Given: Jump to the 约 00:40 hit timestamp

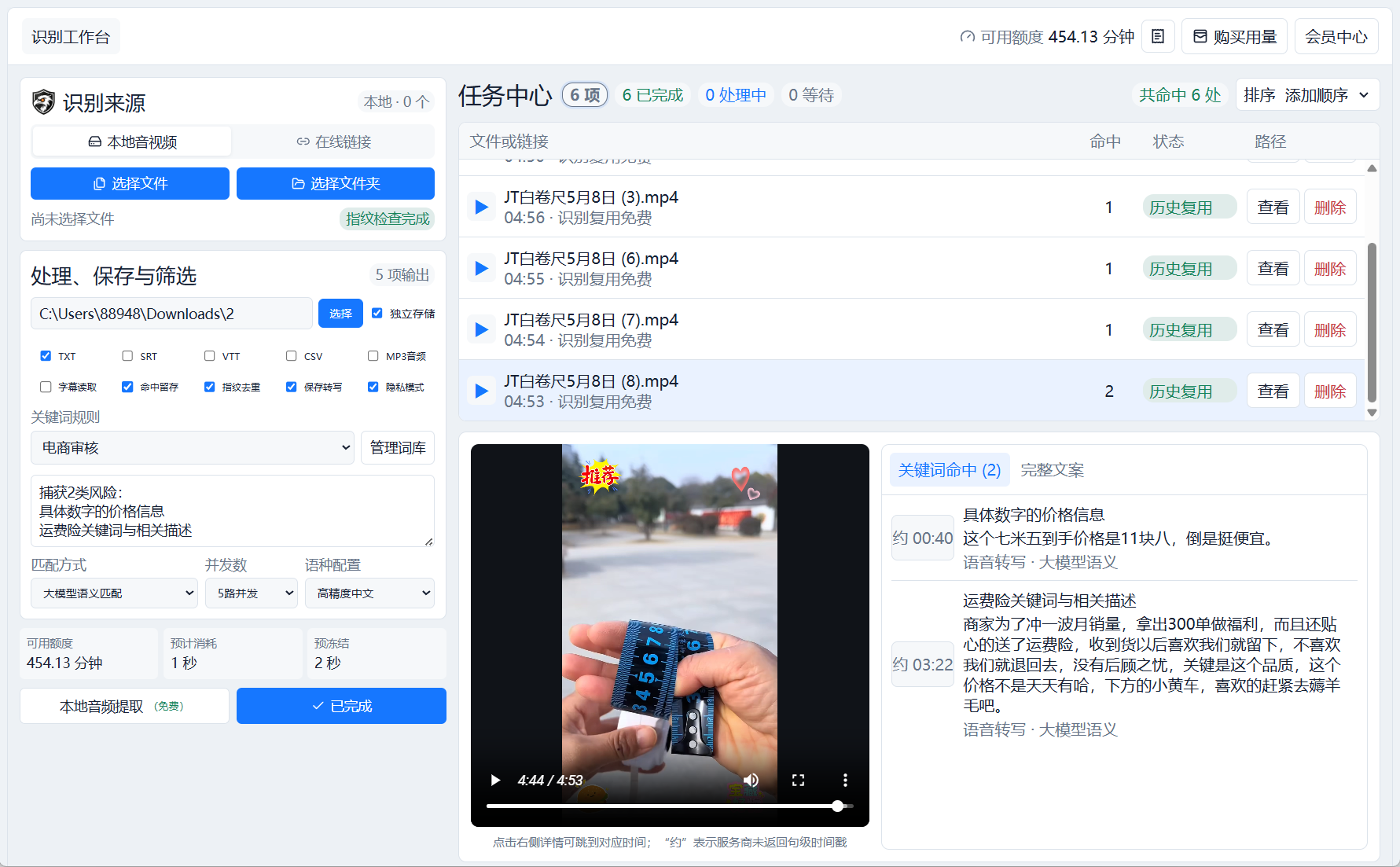Looking at the screenshot, I should pyautogui.click(x=923, y=538).
